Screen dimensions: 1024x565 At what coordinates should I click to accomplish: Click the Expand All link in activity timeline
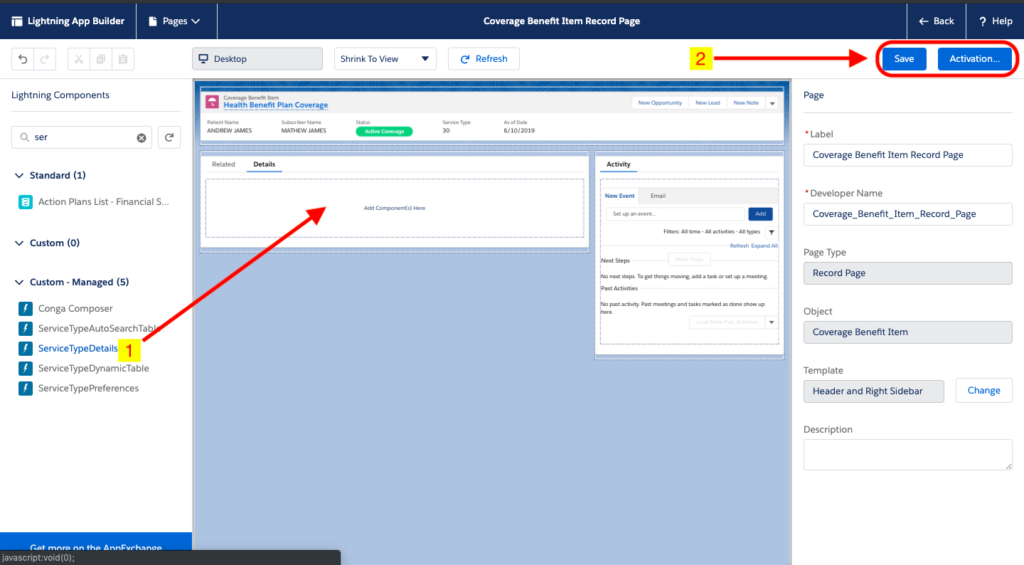click(x=764, y=246)
